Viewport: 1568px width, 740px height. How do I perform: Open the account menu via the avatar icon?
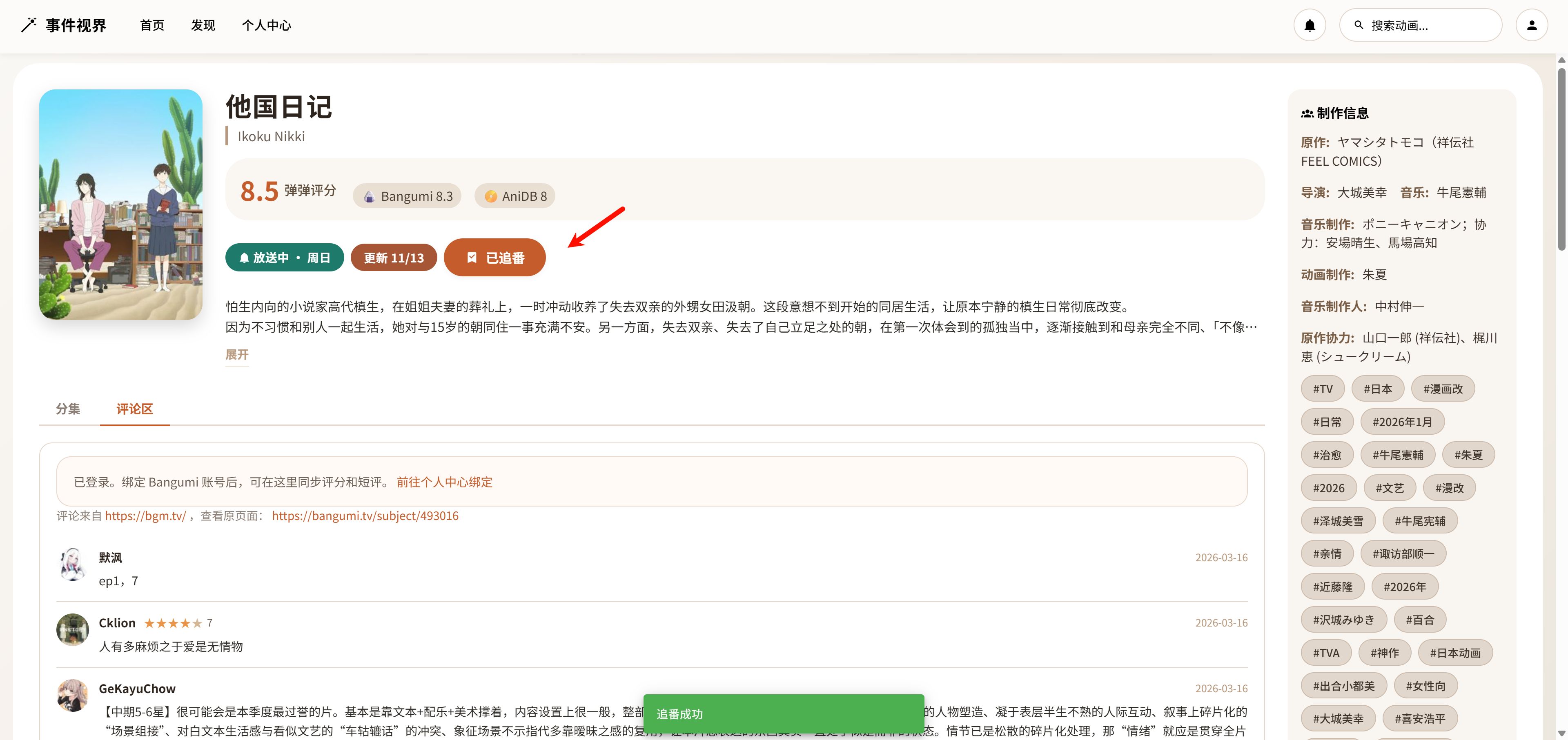(x=1533, y=24)
